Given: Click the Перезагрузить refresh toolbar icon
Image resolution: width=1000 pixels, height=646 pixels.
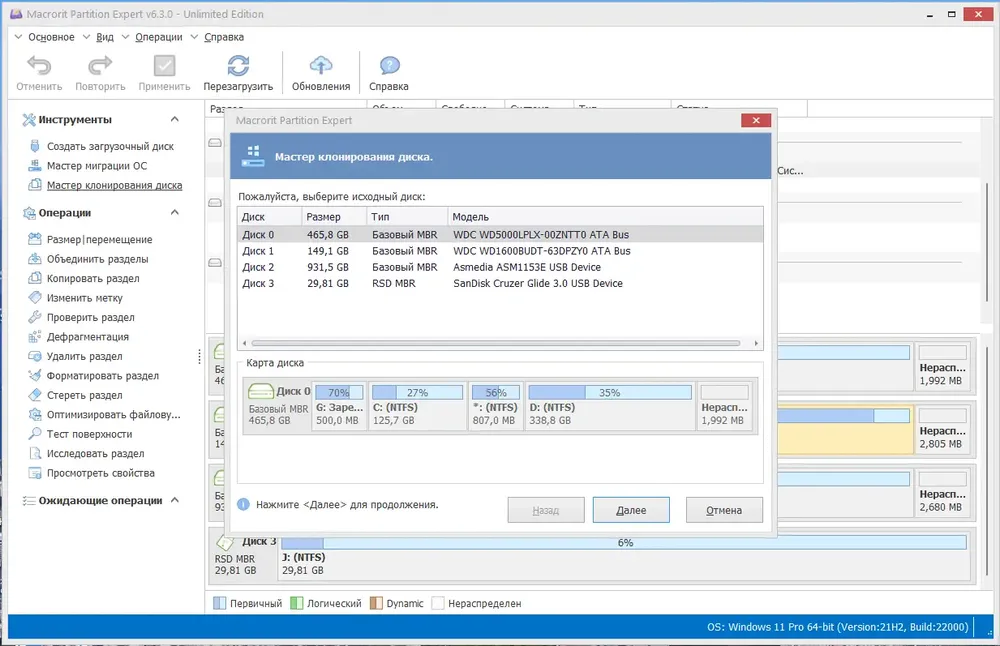Looking at the screenshot, I should 238,66.
